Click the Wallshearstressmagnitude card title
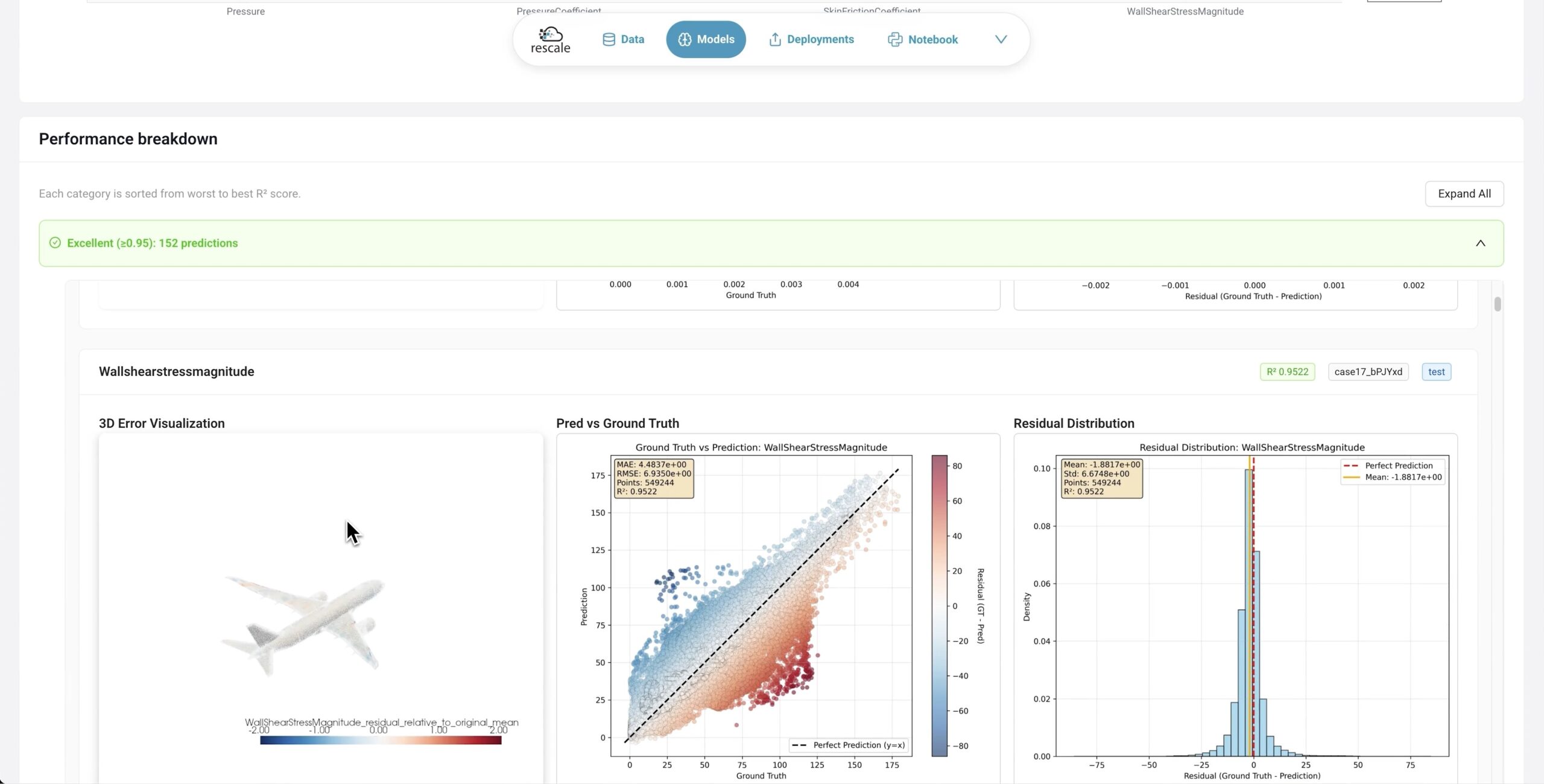The width and height of the screenshot is (1544, 784). (176, 371)
